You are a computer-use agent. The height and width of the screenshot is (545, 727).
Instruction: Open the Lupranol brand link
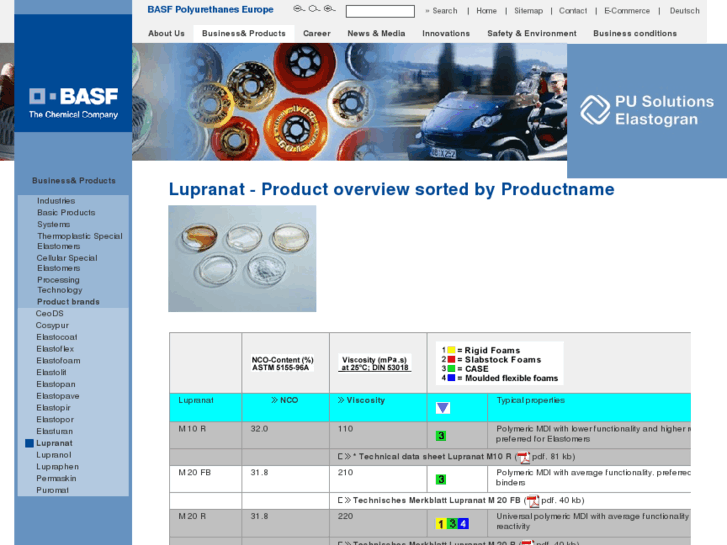(54, 455)
